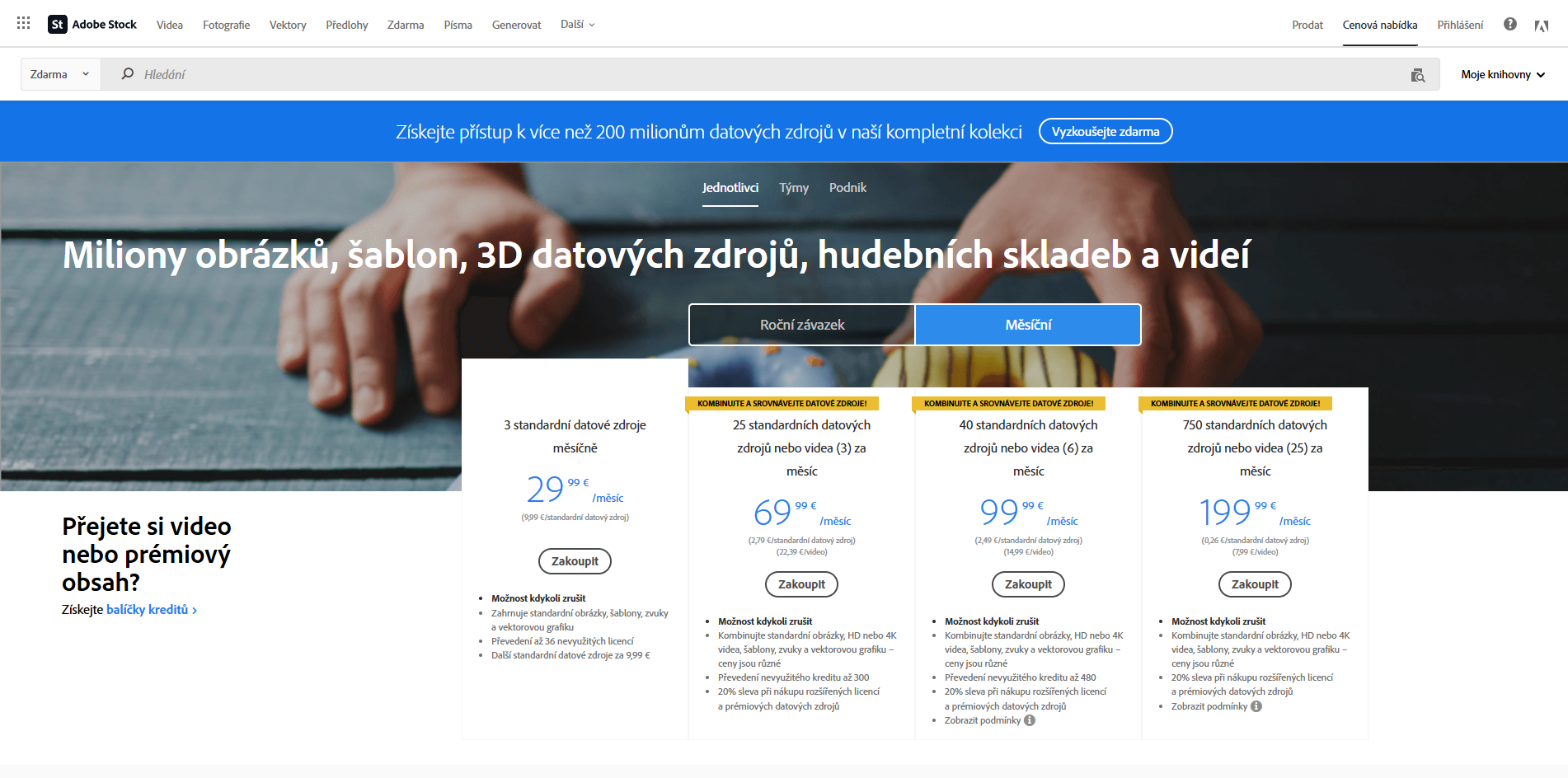Screen dimensions: 1568x778
Task: Click Zakoupit for the 29,99 € plan
Action: [575, 561]
